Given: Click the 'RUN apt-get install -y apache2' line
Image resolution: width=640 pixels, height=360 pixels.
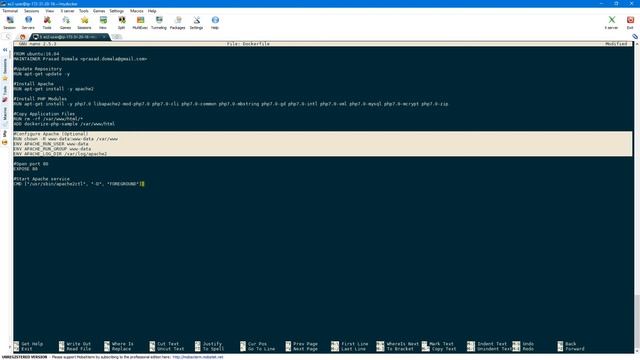Looking at the screenshot, I should (x=53, y=89).
